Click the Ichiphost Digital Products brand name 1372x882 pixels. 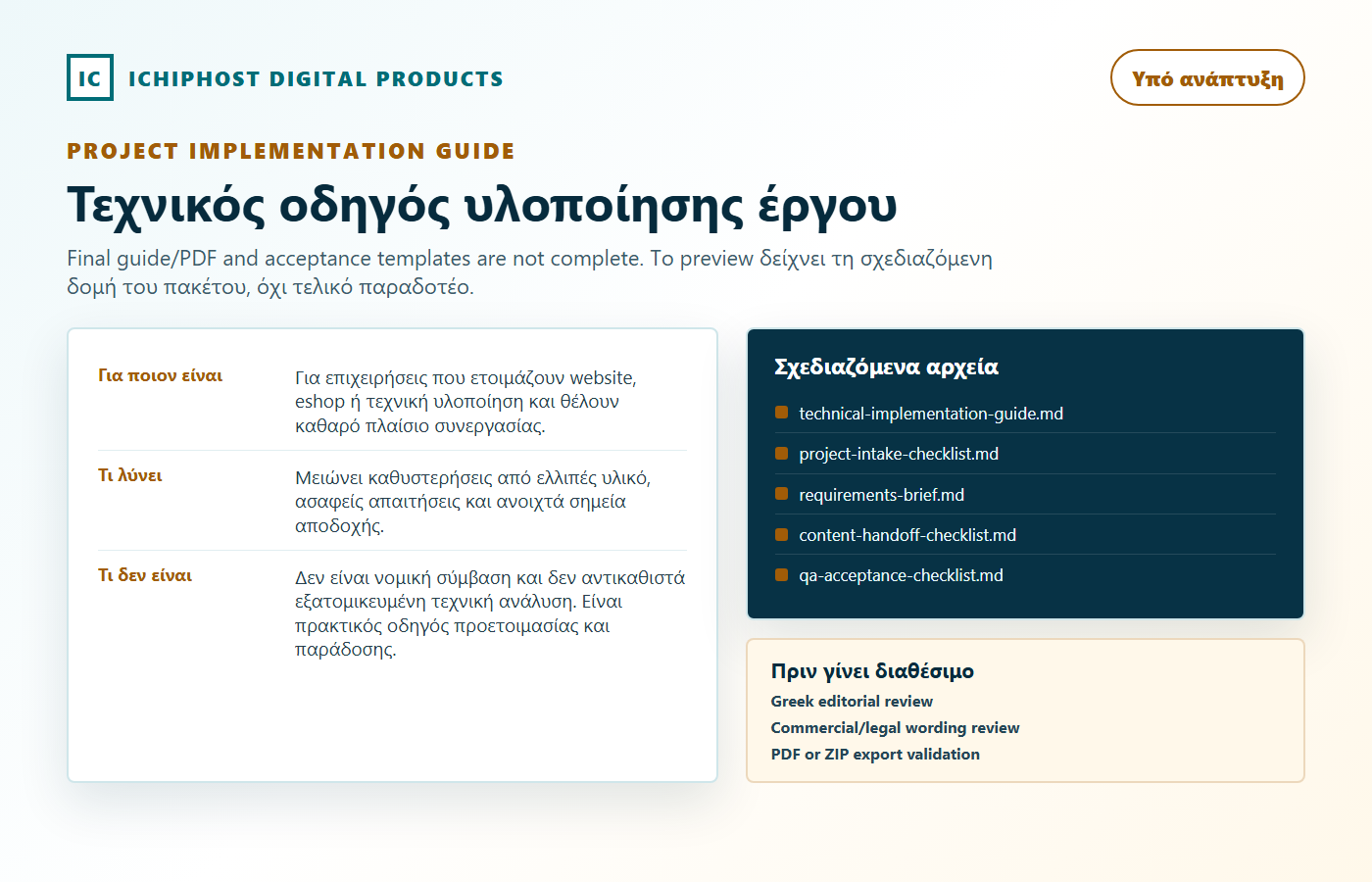[316, 79]
